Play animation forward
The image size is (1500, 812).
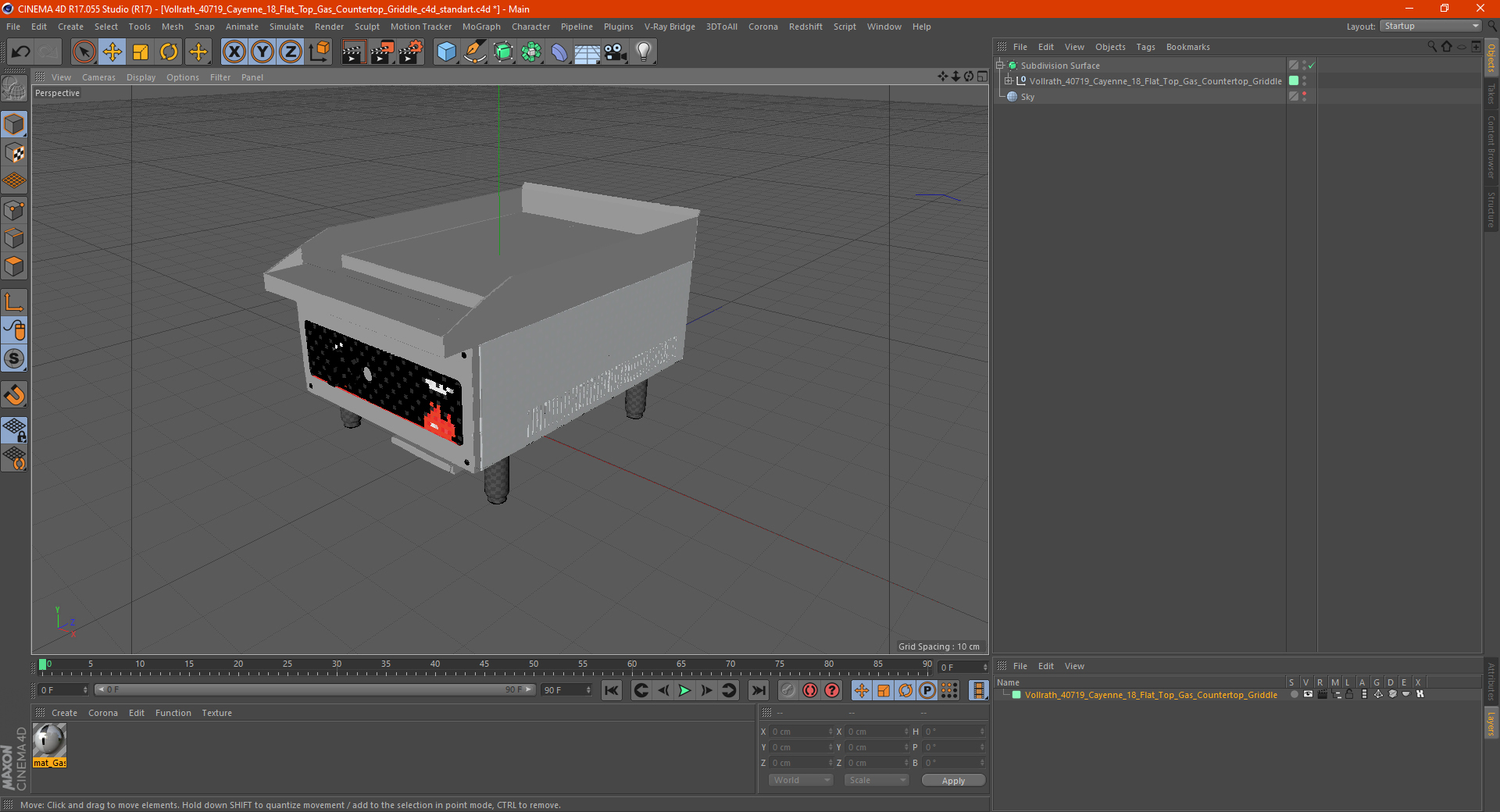pyautogui.click(x=684, y=690)
